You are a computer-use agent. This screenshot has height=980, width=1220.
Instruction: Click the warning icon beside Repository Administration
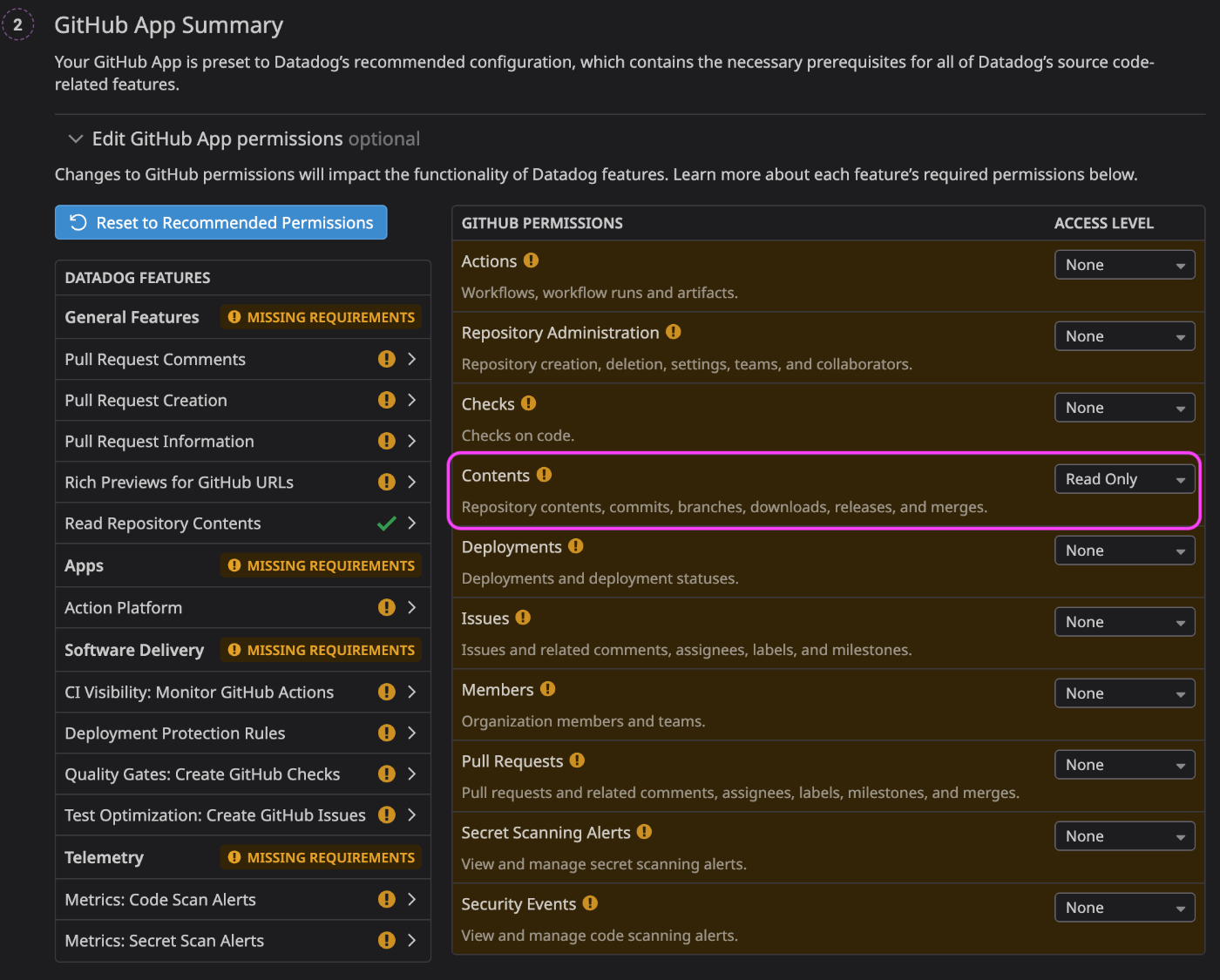pos(673,332)
